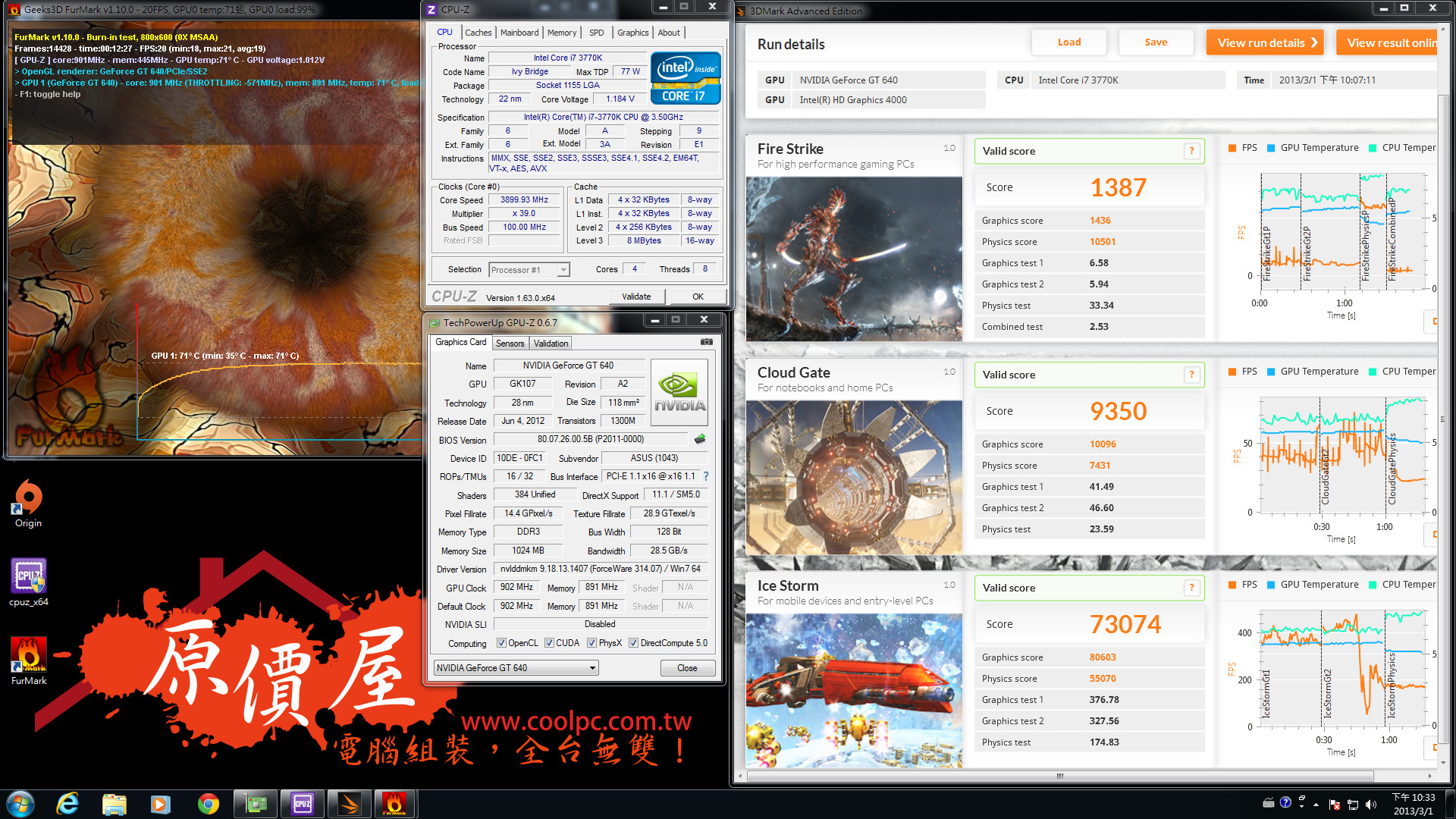Click the Save button in 3DMark
This screenshot has height=819, width=1456.
[1156, 42]
